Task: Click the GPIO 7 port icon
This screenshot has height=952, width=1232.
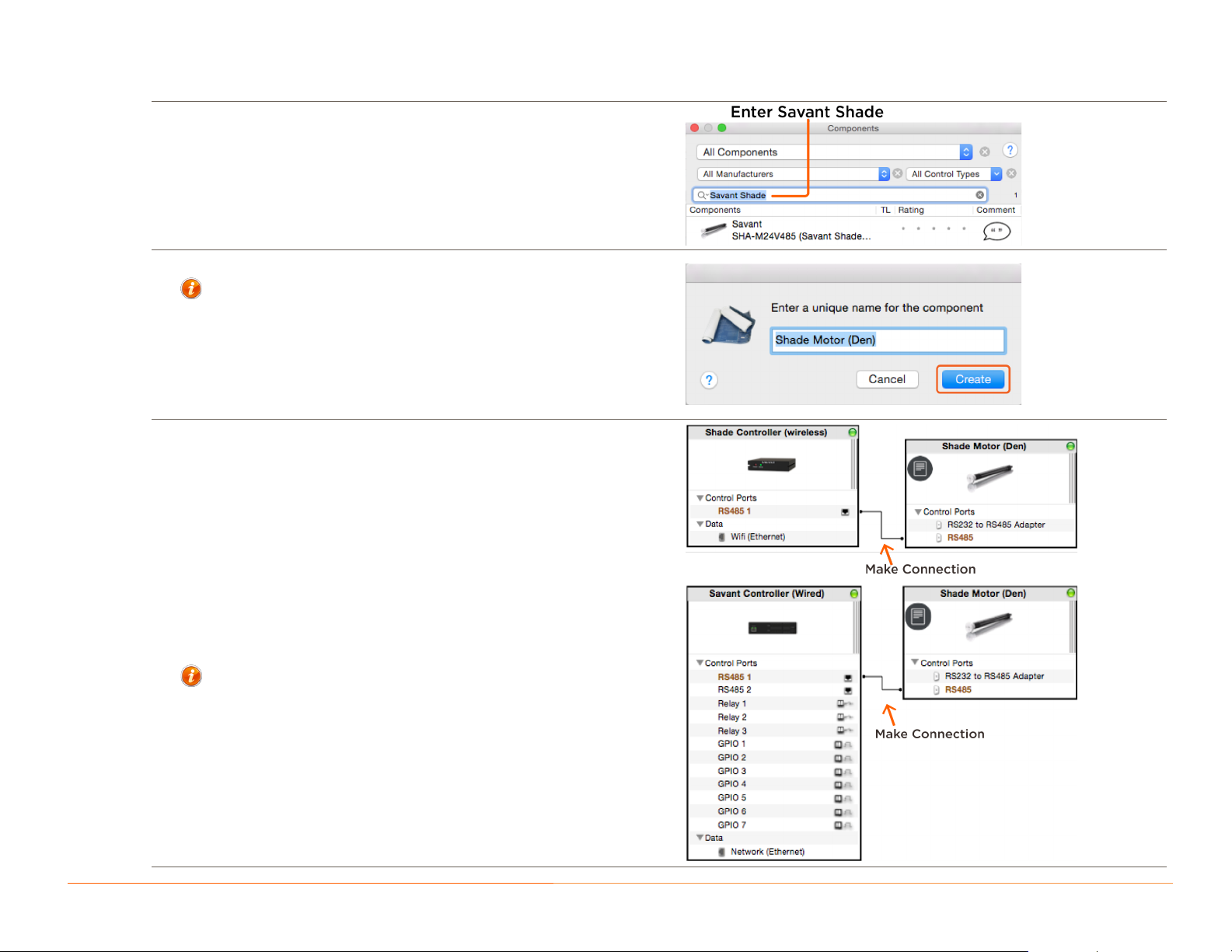Action: [843, 825]
